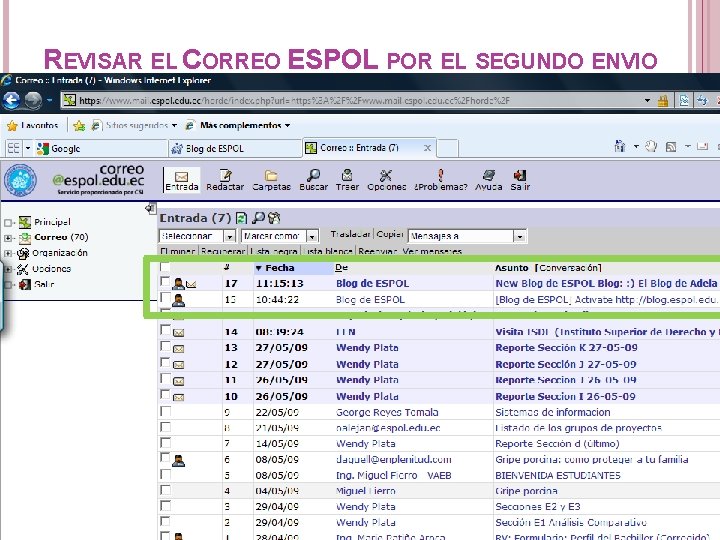Open the Seleccionar dropdown
Viewport: 720px width, 540px height.
point(197,236)
